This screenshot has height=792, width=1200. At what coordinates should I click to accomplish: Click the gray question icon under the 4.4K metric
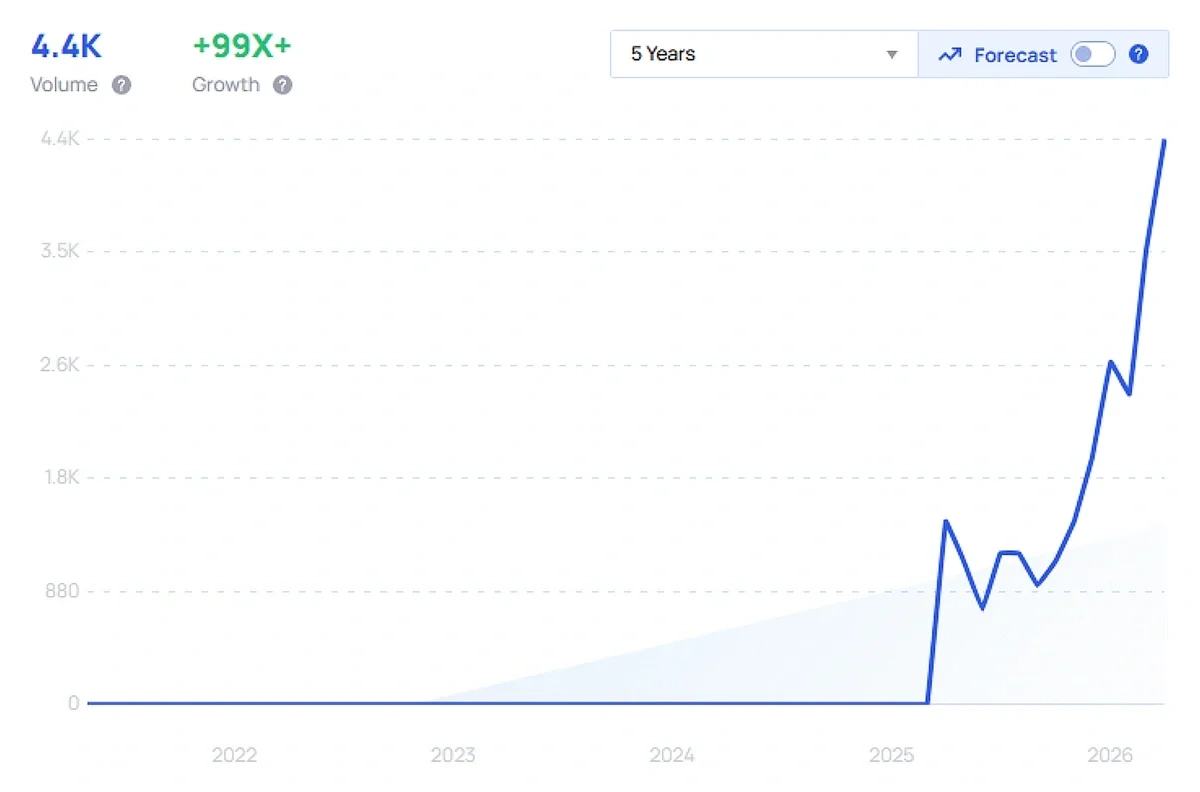121,85
